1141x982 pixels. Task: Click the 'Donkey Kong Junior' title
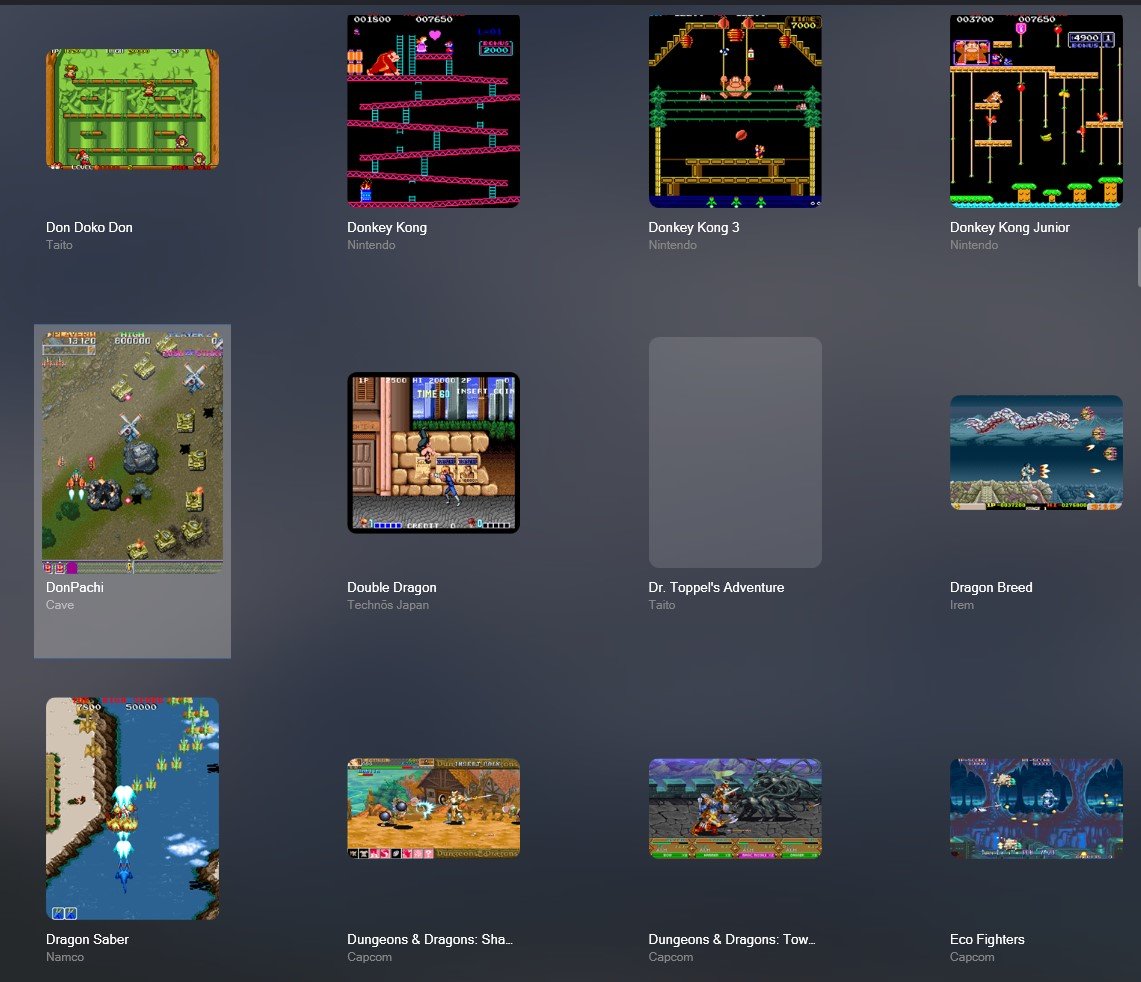[1009, 227]
